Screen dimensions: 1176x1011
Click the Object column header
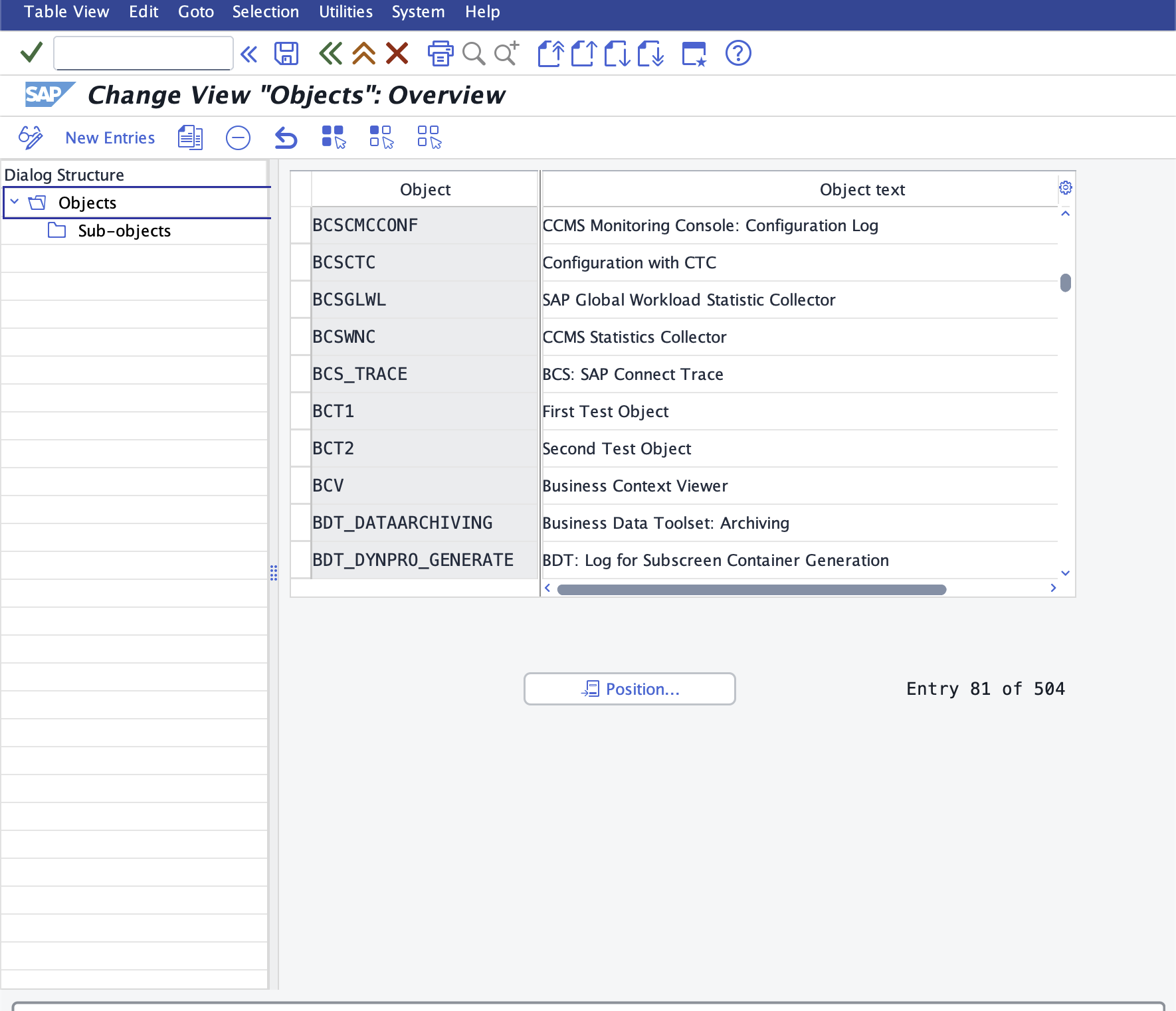click(425, 189)
